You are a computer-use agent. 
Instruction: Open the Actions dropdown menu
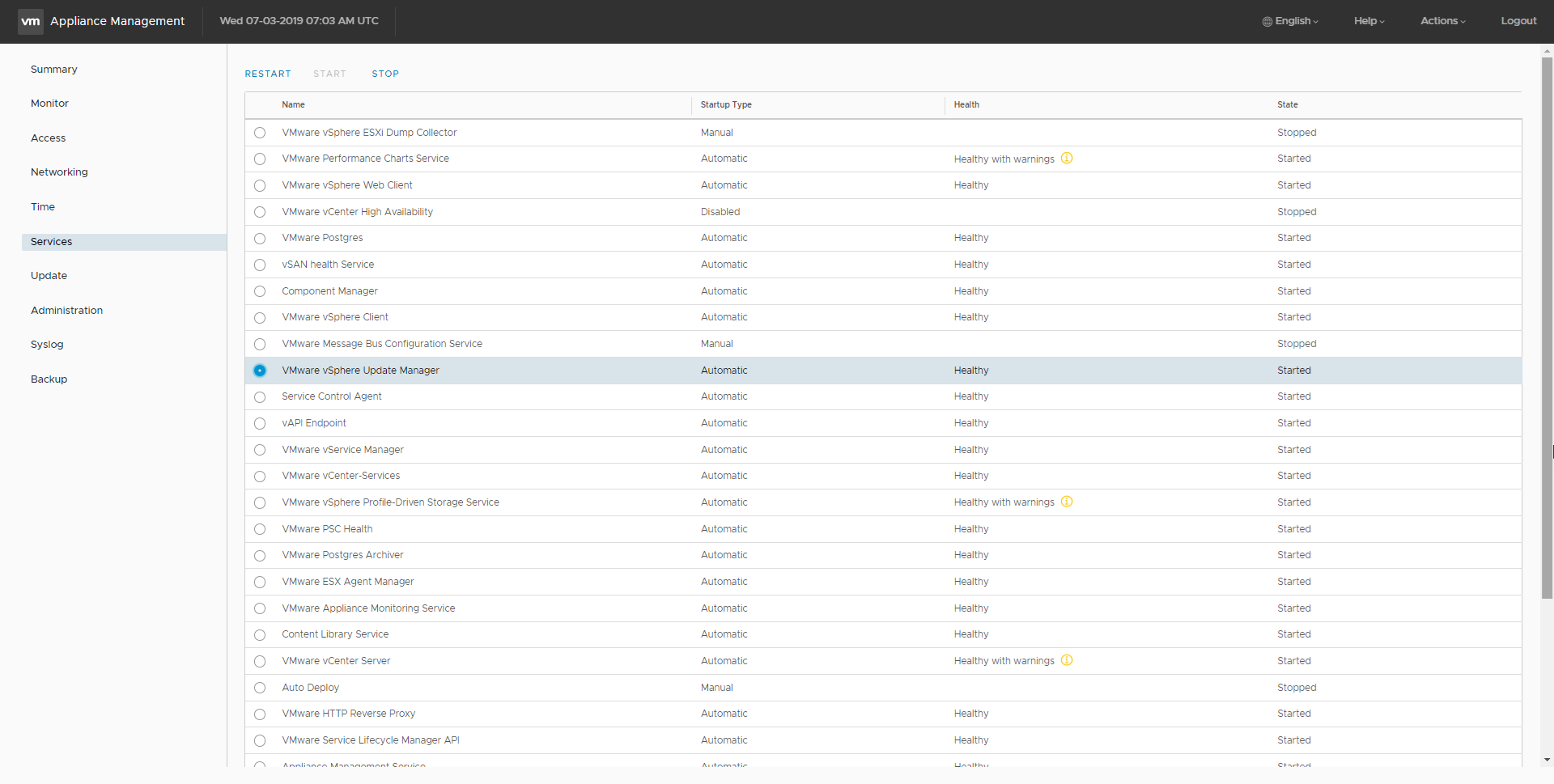tap(1443, 21)
